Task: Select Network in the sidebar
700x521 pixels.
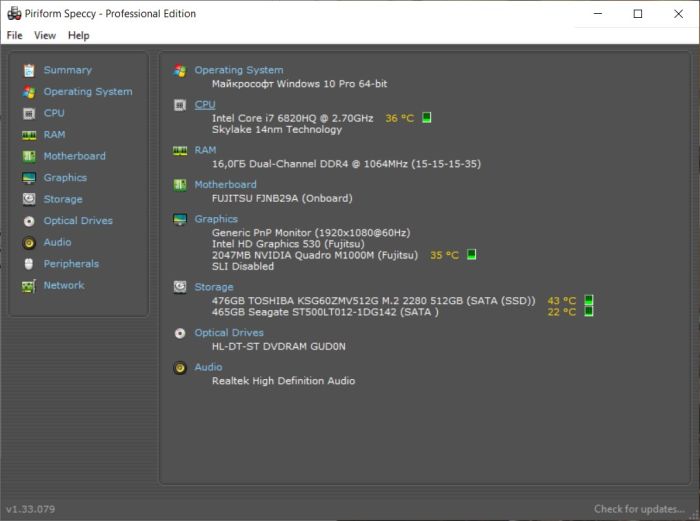Action: coord(64,285)
